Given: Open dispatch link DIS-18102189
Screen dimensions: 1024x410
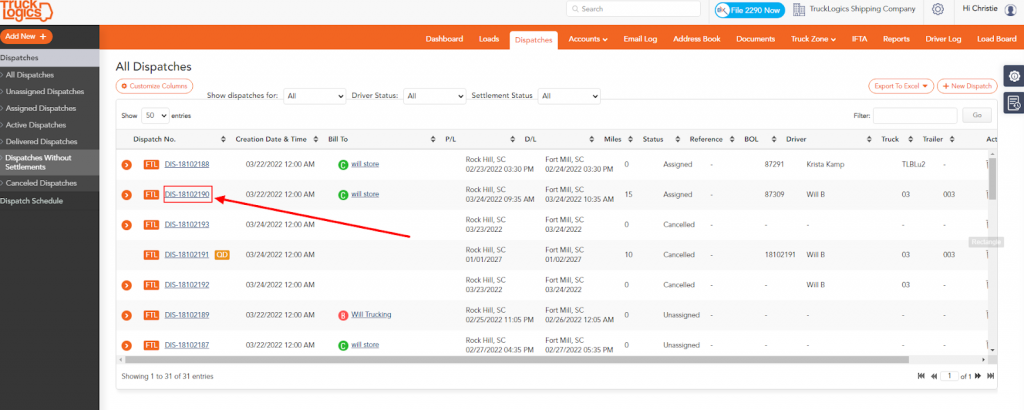Looking at the screenshot, I should click(x=187, y=315).
